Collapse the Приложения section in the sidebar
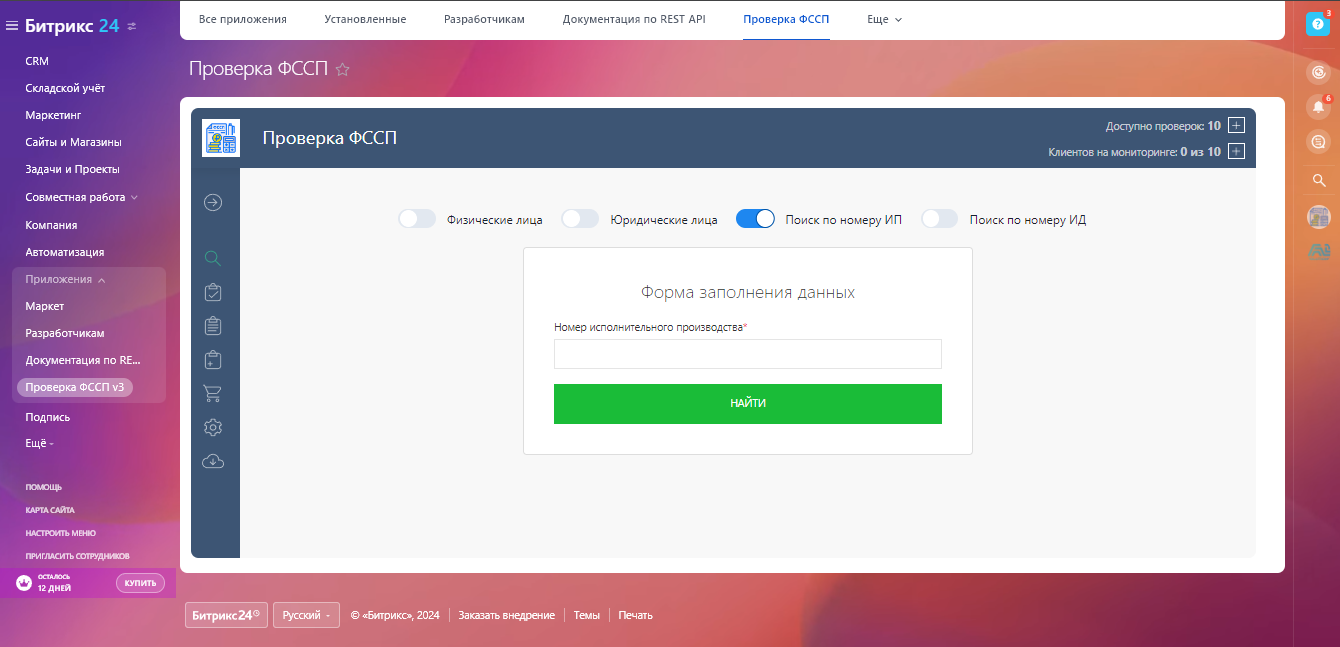 (x=66, y=279)
